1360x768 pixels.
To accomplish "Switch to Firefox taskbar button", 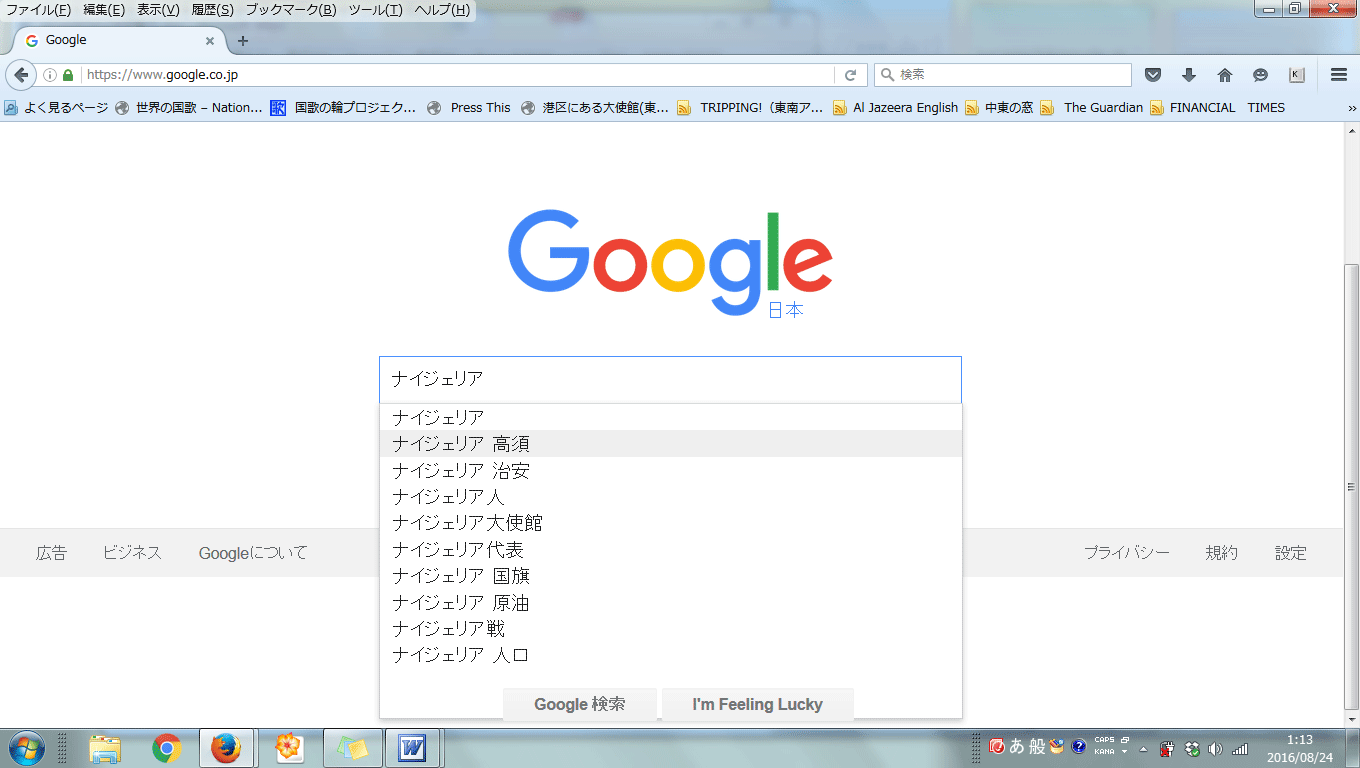I will (226, 748).
